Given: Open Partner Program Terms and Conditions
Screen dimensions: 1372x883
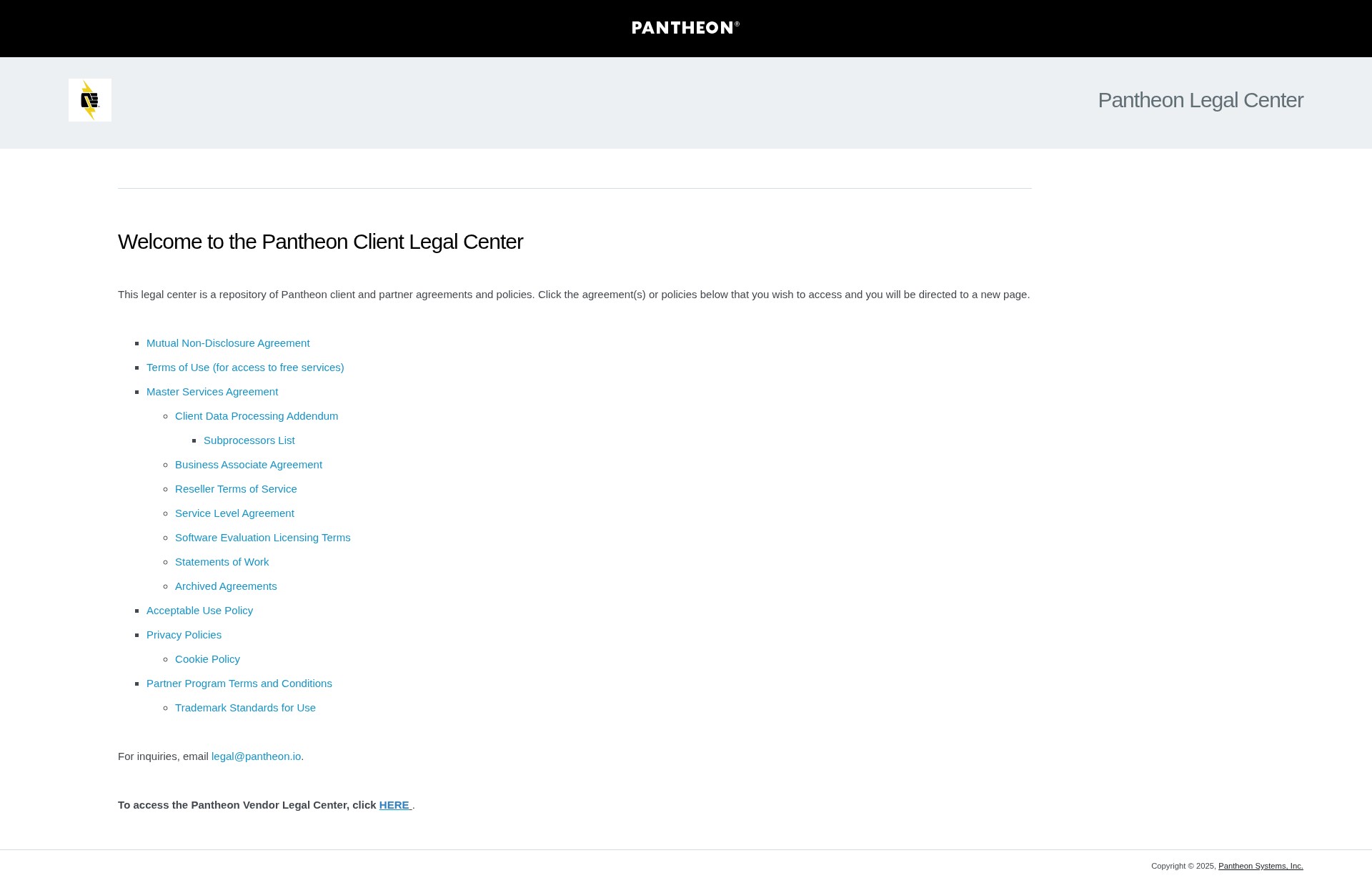Looking at the screenshot, I should click(239, 684).
